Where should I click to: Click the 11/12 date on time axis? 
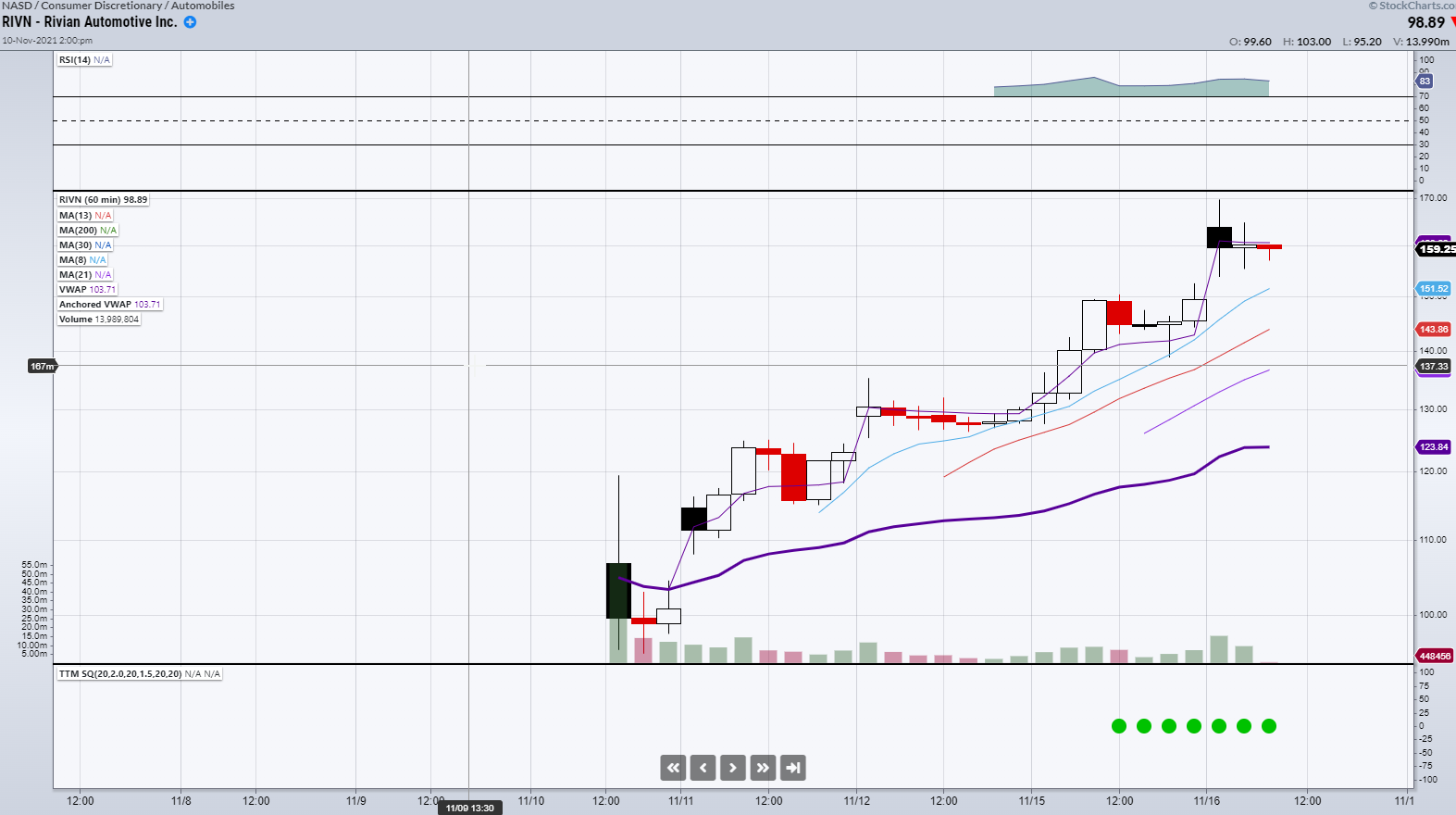coord(857,801)
